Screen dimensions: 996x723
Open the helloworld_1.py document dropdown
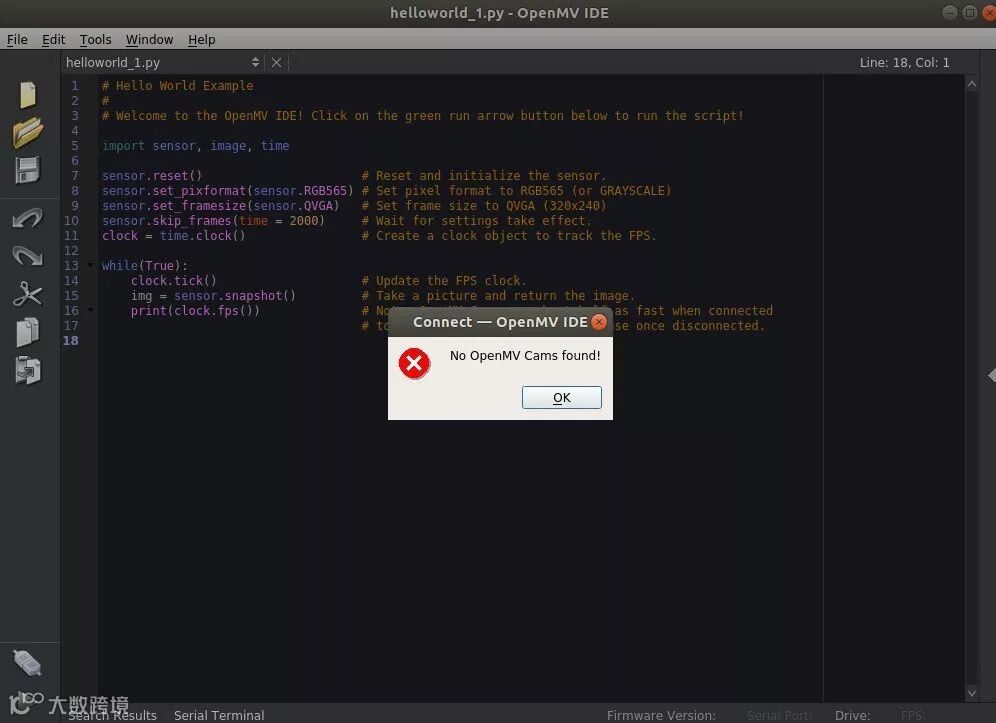click(163, 62)
